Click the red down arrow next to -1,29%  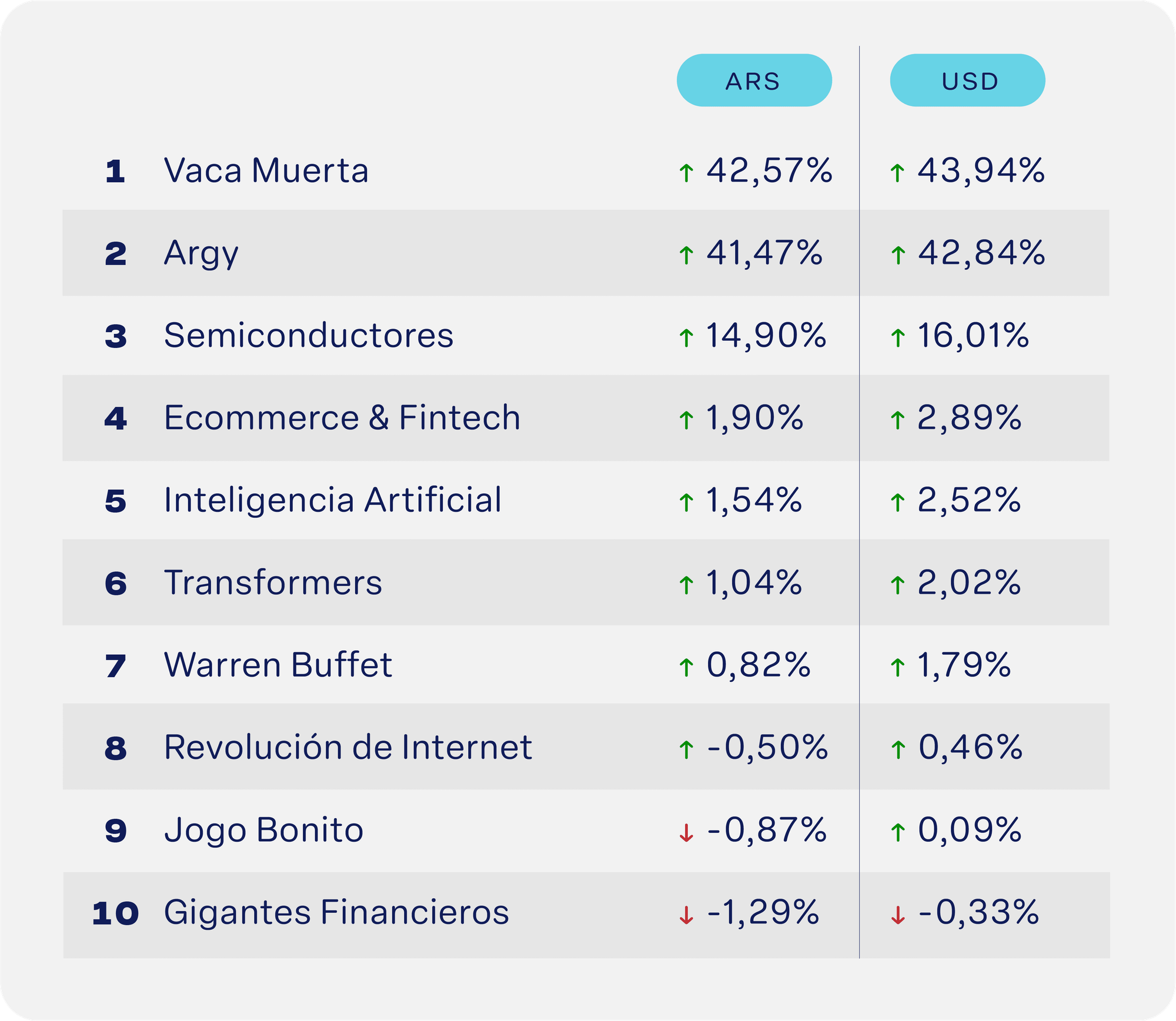click(686, 915)
